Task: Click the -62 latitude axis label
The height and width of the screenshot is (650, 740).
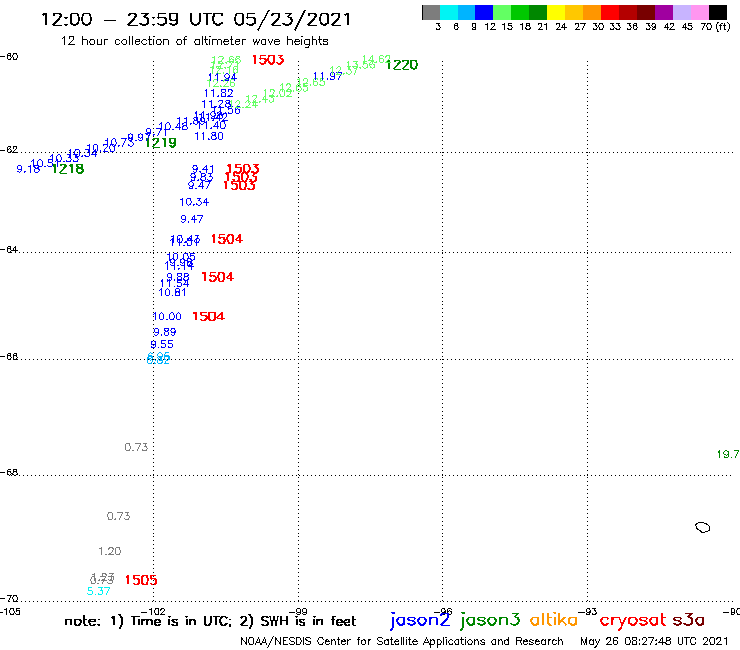Action: click(x=9, y=150)
